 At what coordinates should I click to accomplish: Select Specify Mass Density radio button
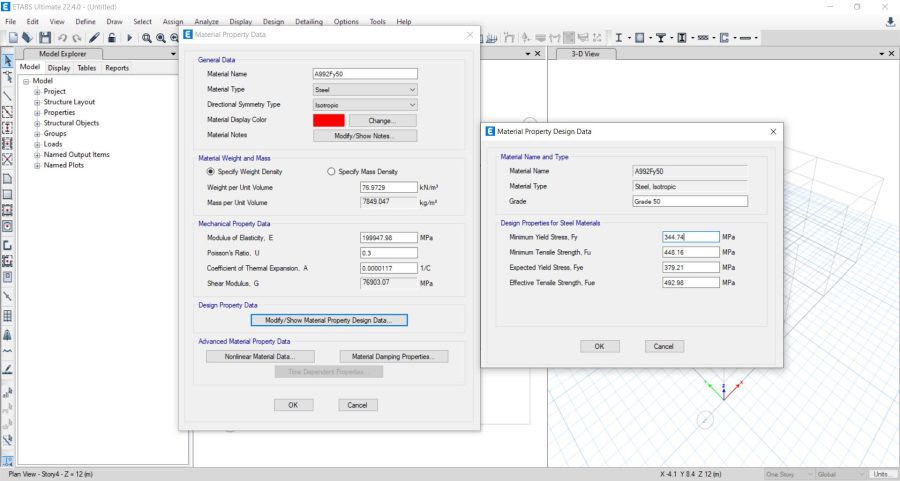tap(331, 172)
